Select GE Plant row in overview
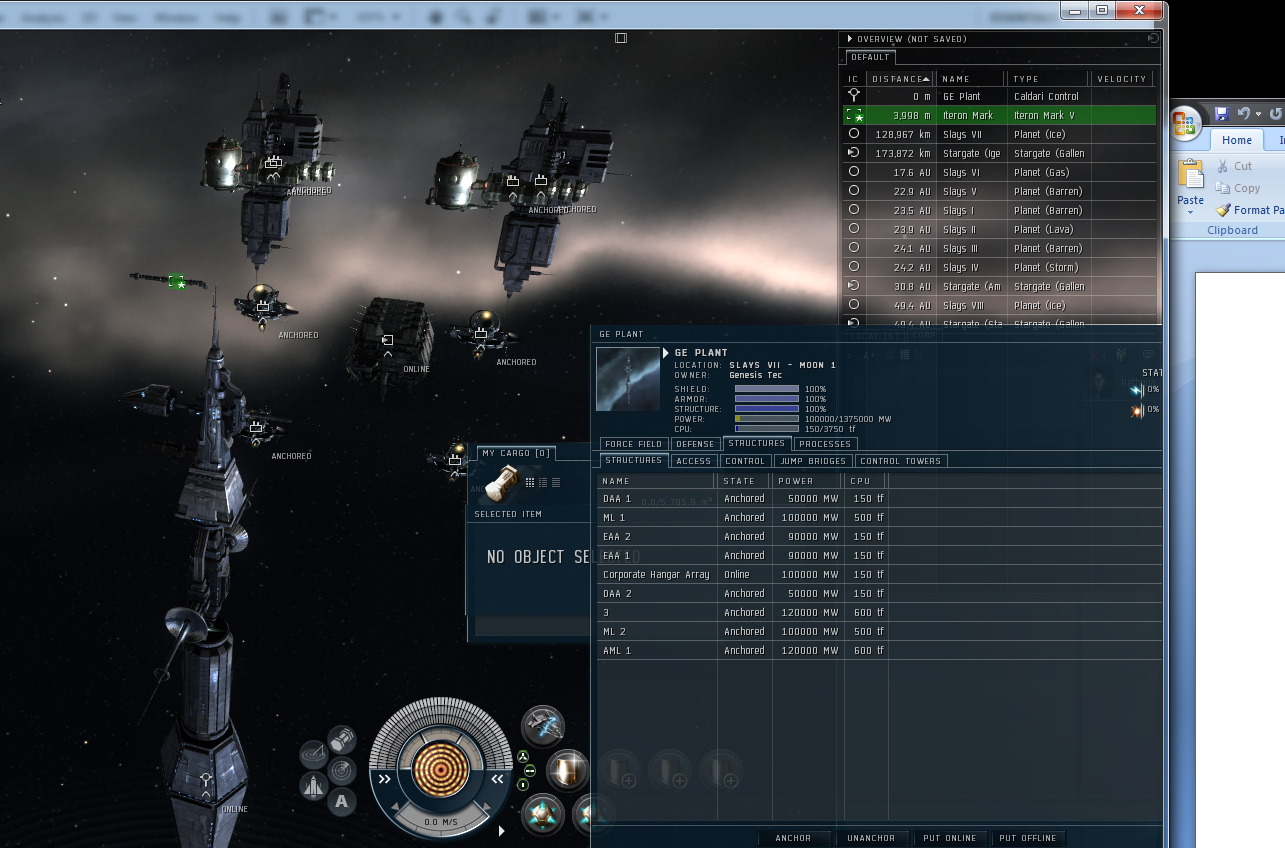 click(1000, 96)
